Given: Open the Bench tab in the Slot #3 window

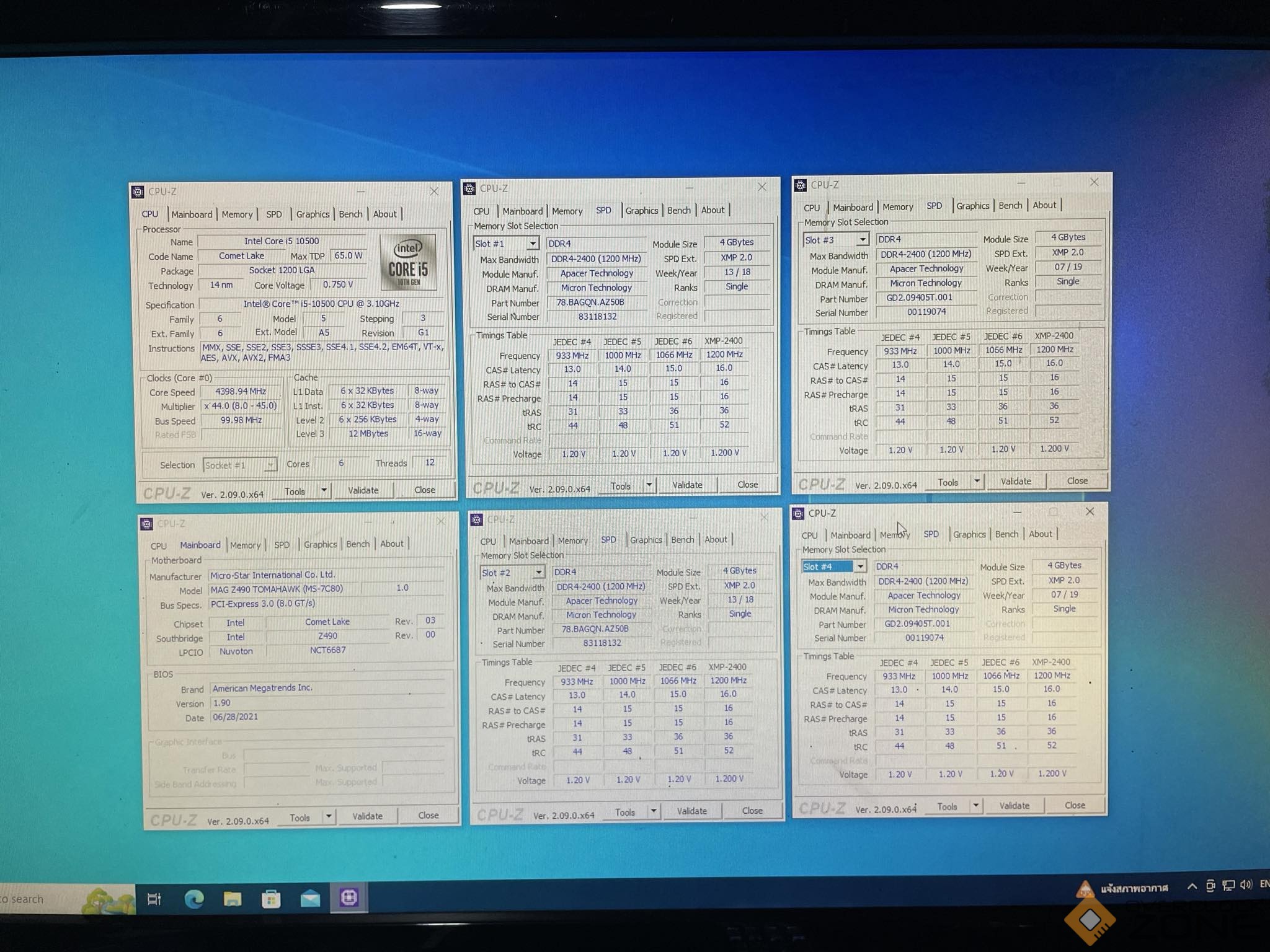Looking at the screenshot, I should pyautogui.click(x=1010, y=206).
